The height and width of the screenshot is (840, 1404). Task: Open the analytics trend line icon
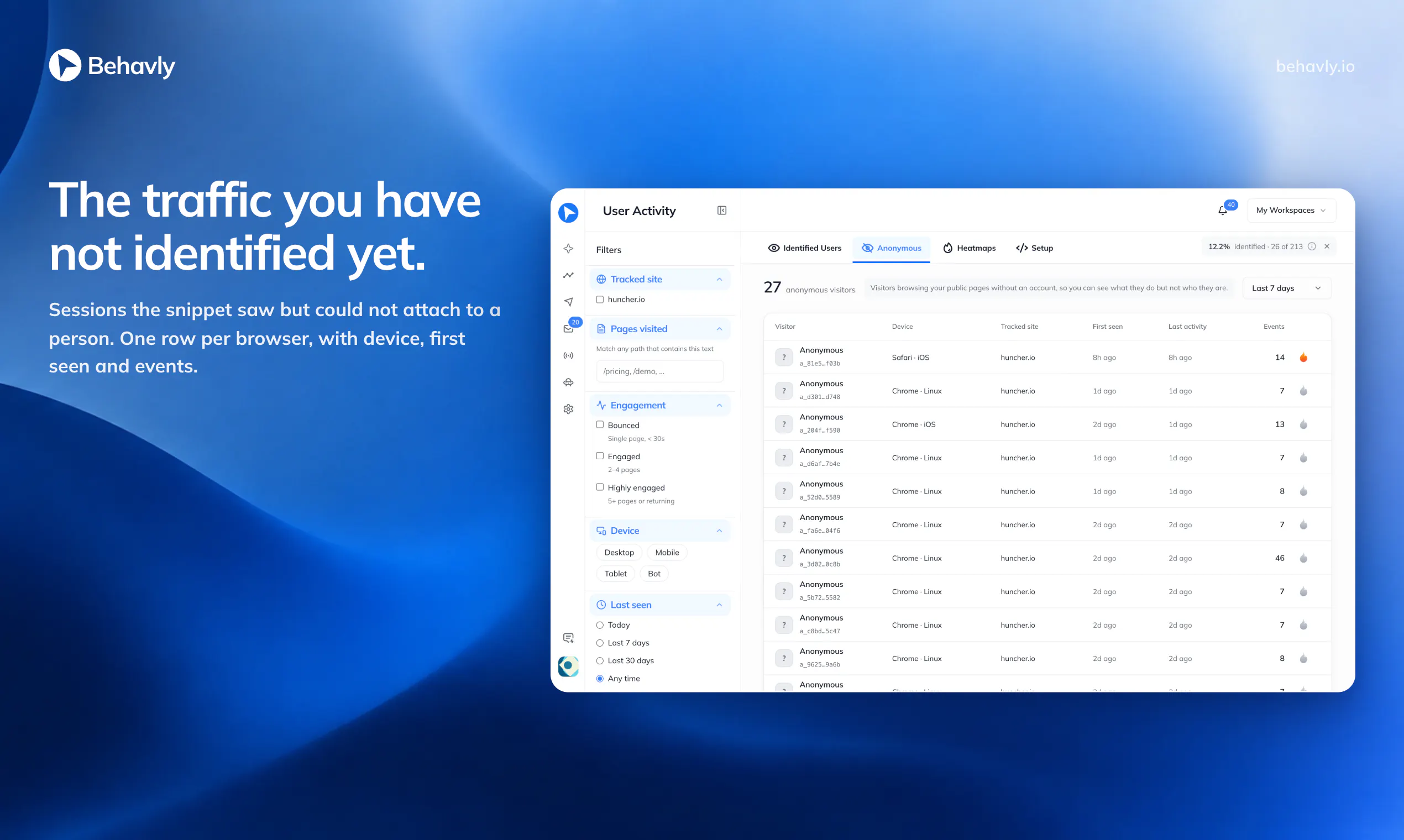point(568,275)
